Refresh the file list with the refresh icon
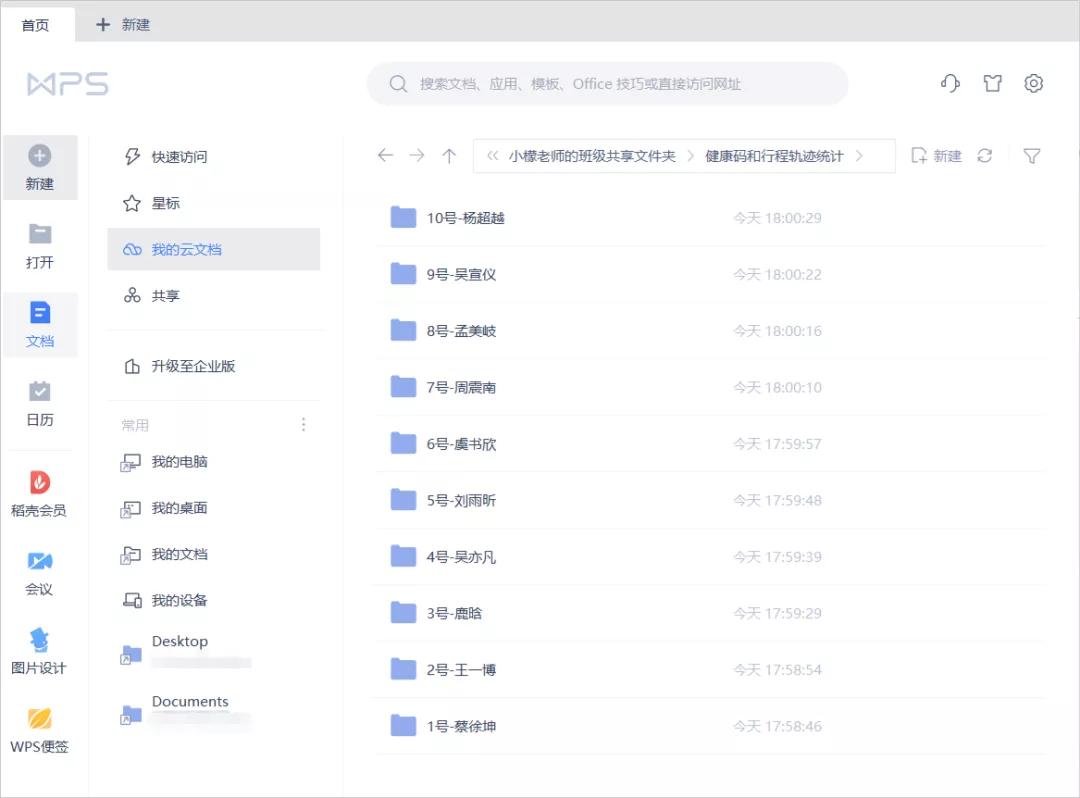 click(x=985, y=156)
